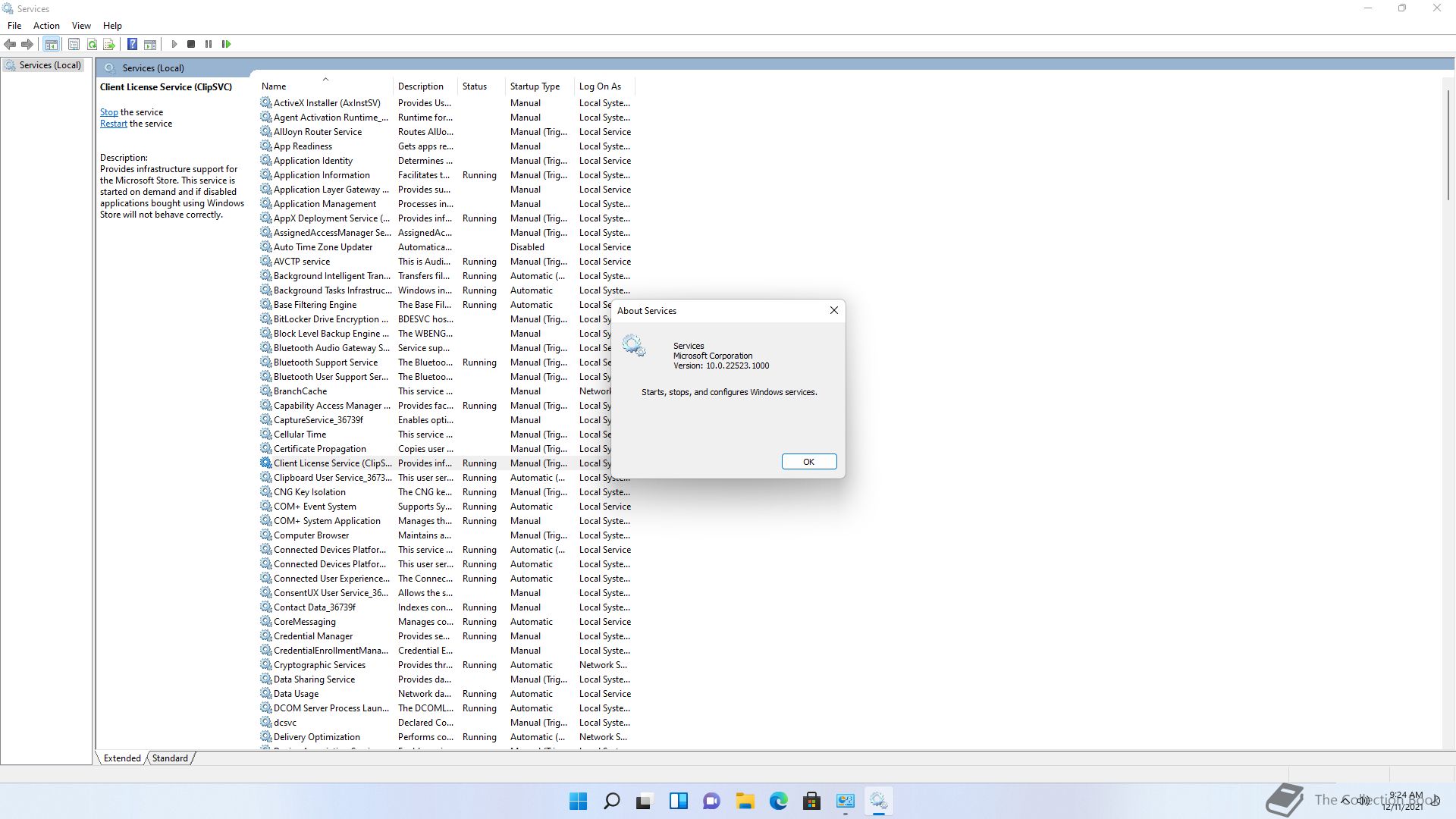1456x819 pixels.
Task: Sort by the Name column header
Action: tap(325, 86)
